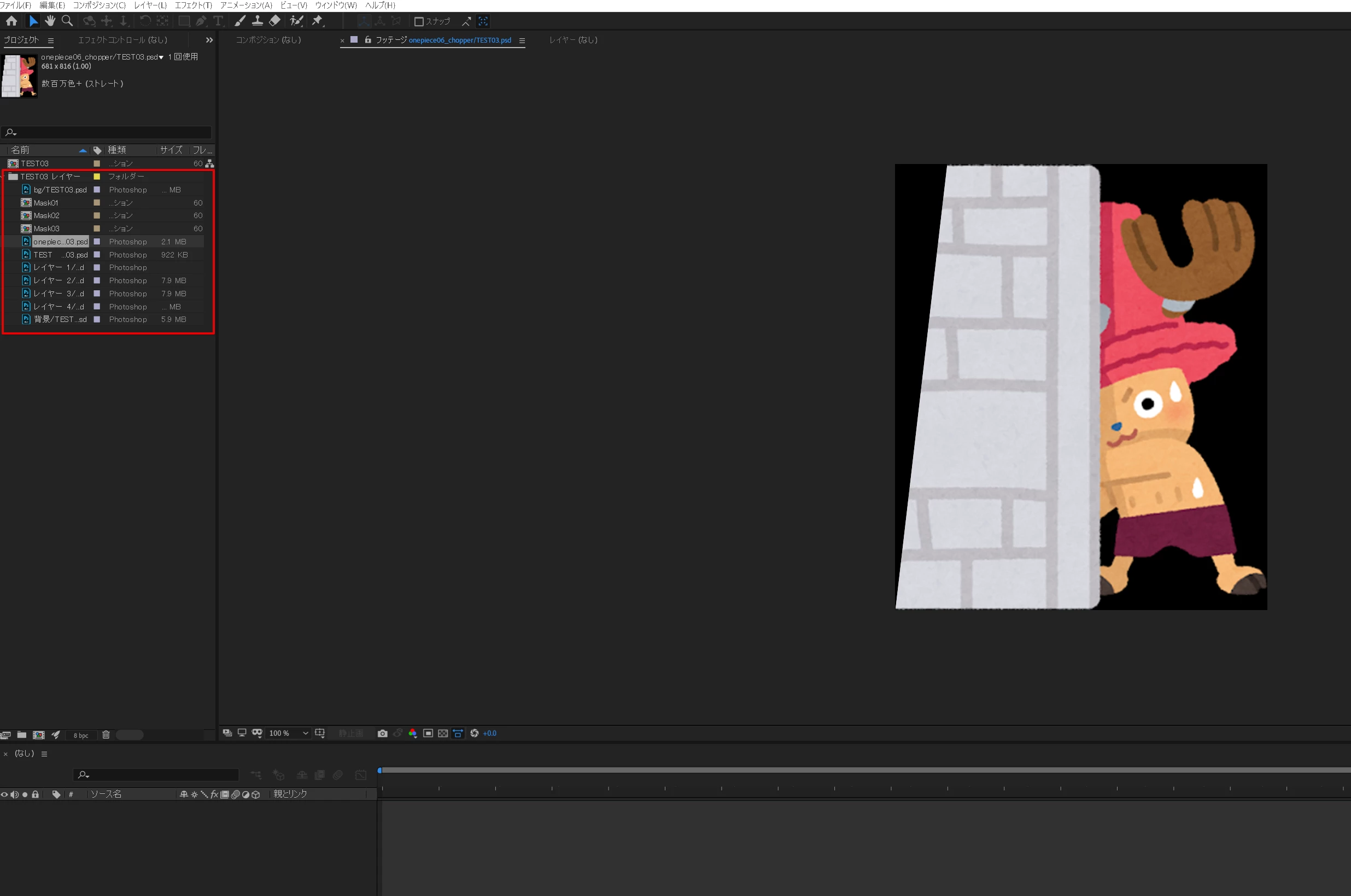This screenshot has width=1351, height=896.
Task: Open the コンポジション(C) menu
Action: (x=100, y=5)
